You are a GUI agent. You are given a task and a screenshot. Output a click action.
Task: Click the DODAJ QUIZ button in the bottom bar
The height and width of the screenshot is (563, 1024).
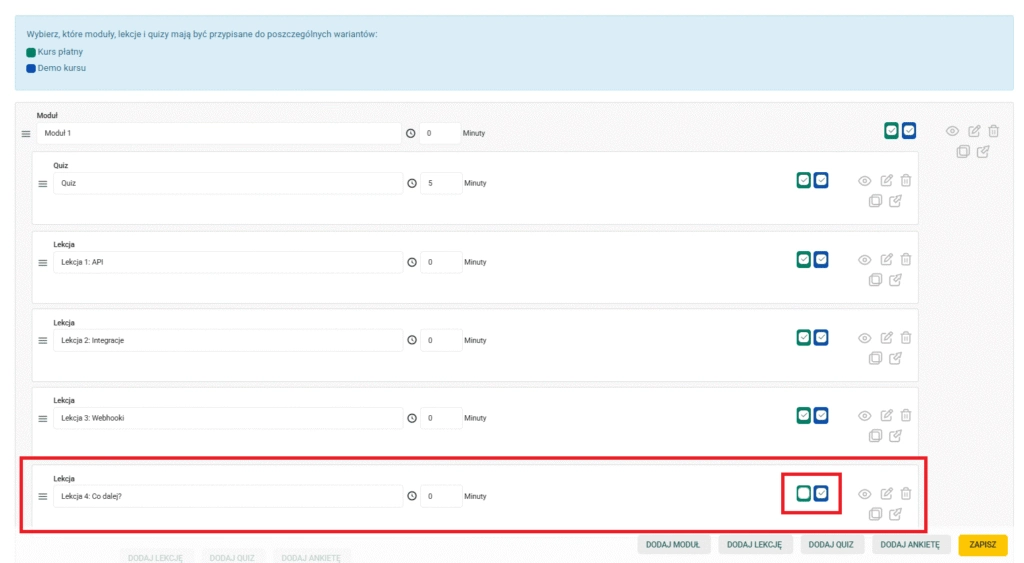831,545
